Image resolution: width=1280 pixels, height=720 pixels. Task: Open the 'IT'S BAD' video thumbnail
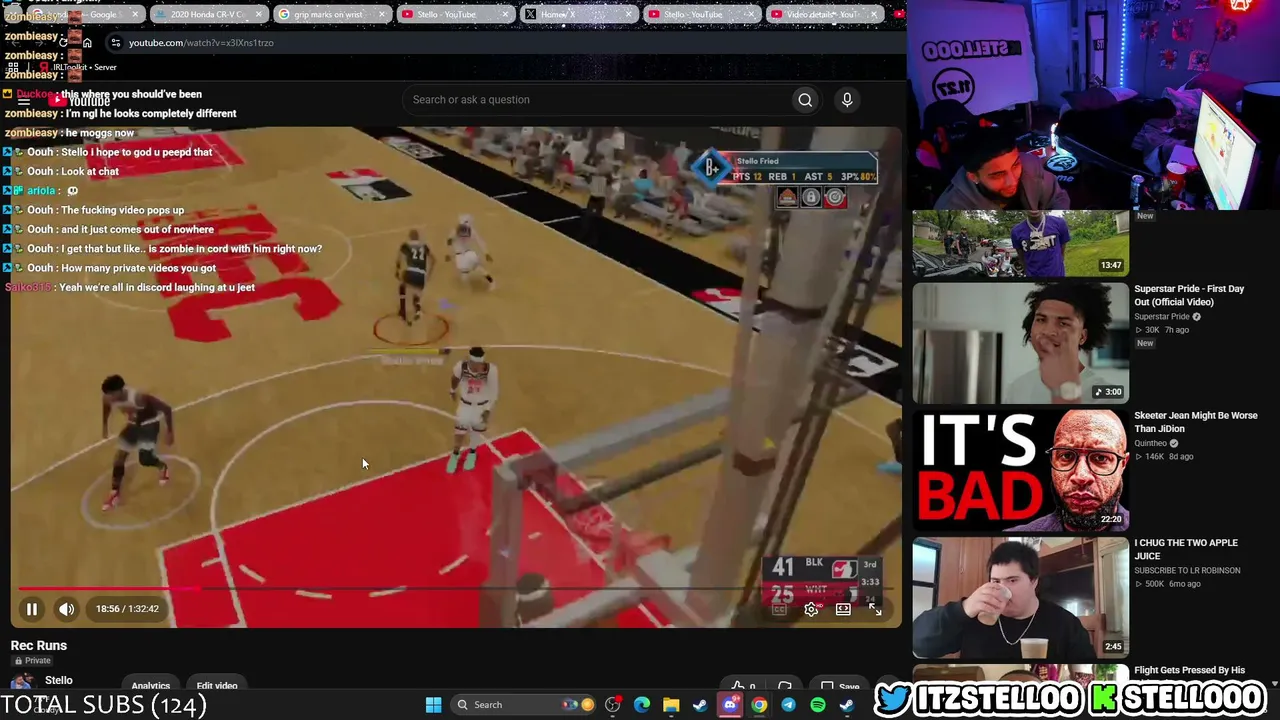tap(1021, 470)
